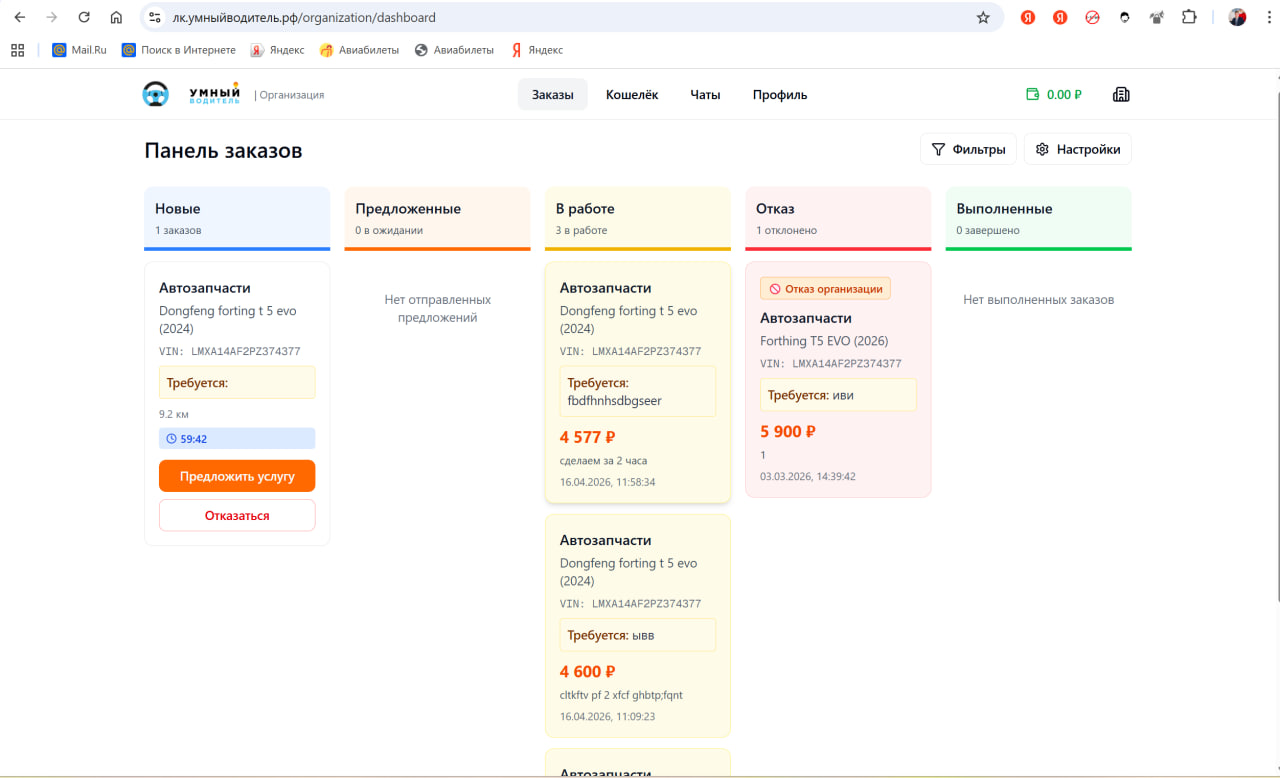Open the extensions puzzle icon
1280x778 pixels.
[1189, 17]
